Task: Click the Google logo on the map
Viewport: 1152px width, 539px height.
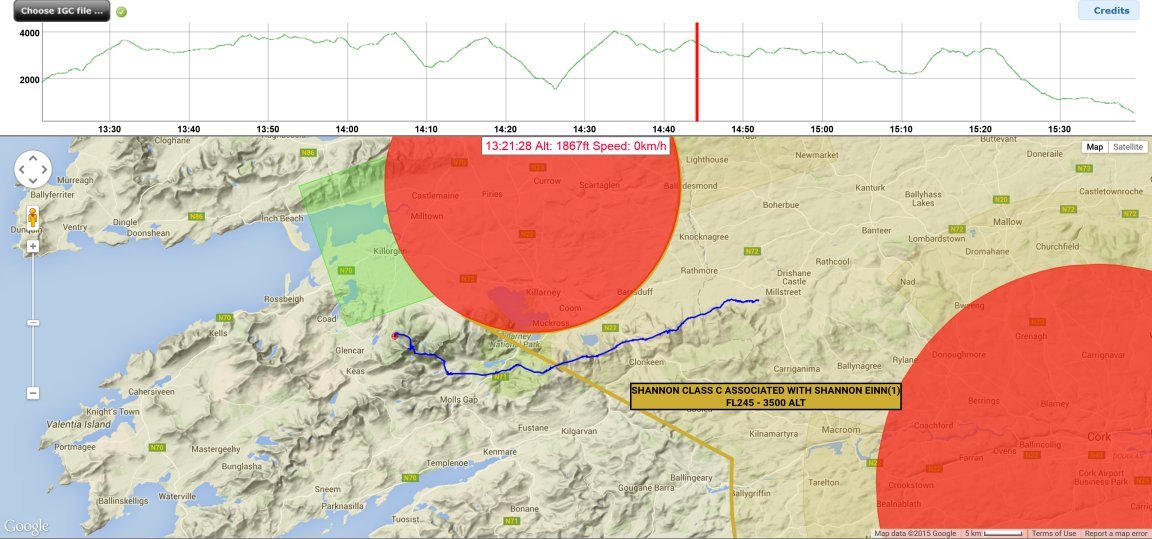Action: pos(26,527)
